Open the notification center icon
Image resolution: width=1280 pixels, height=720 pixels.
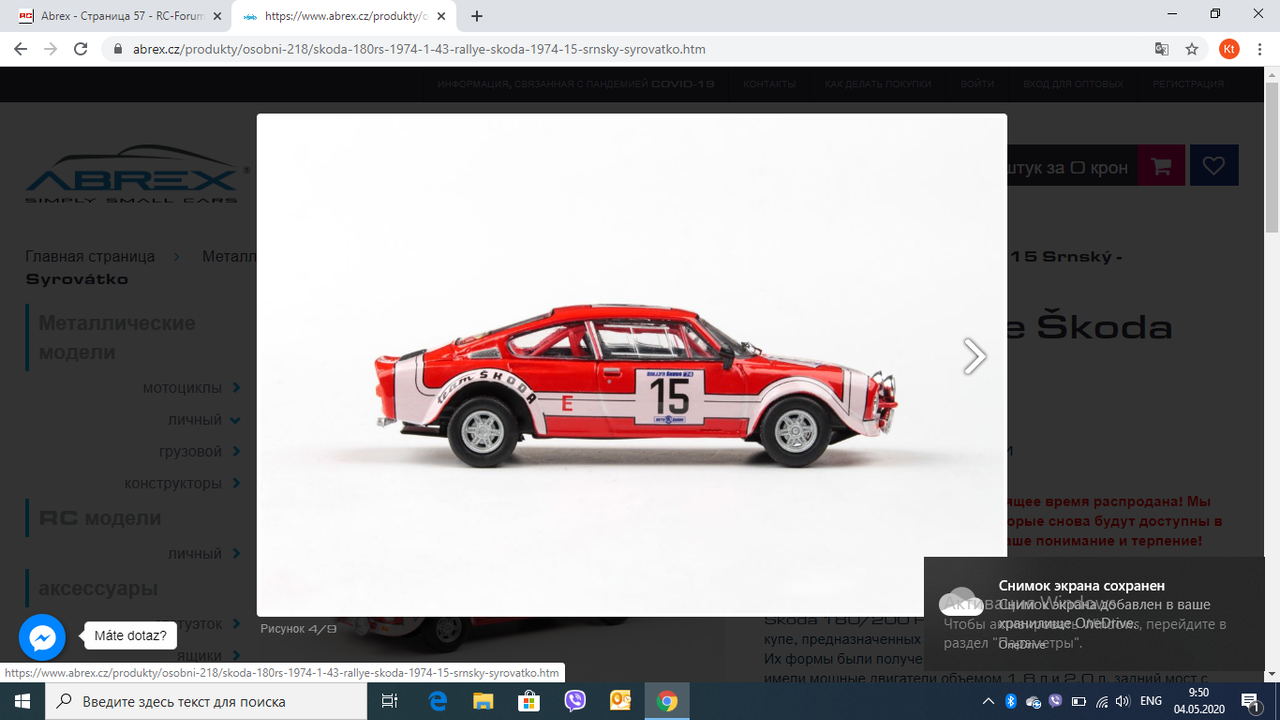tap(1251, 701)
